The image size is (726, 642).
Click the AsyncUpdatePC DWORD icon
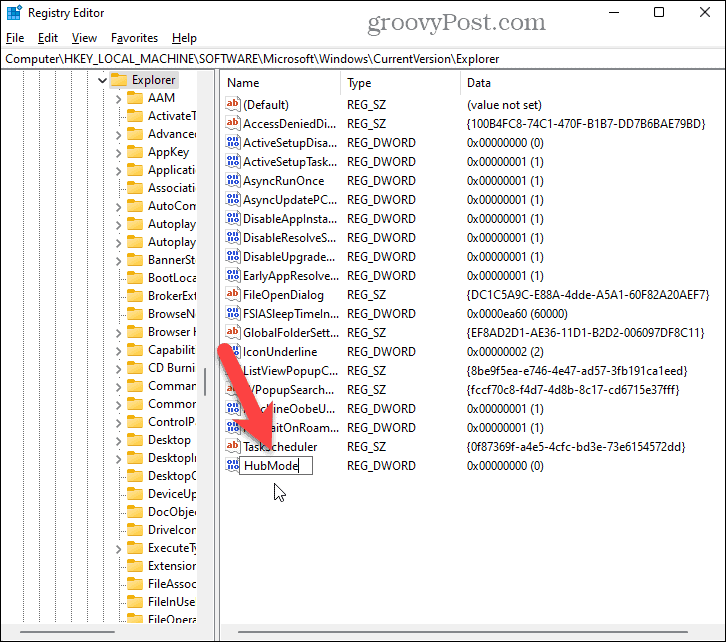click(233, 199)
